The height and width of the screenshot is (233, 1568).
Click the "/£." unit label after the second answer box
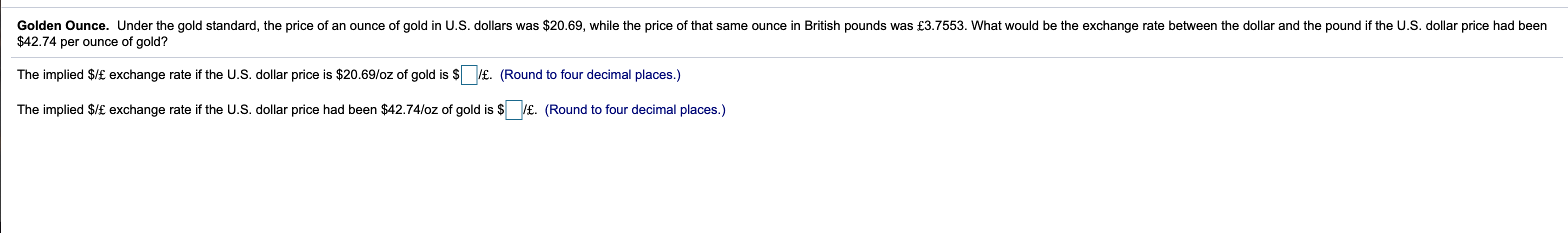coord(530,110)
